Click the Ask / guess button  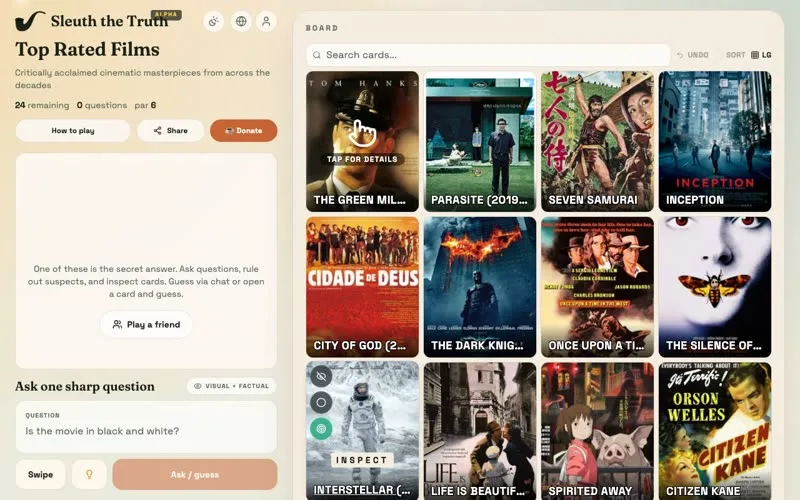[195, 474]
